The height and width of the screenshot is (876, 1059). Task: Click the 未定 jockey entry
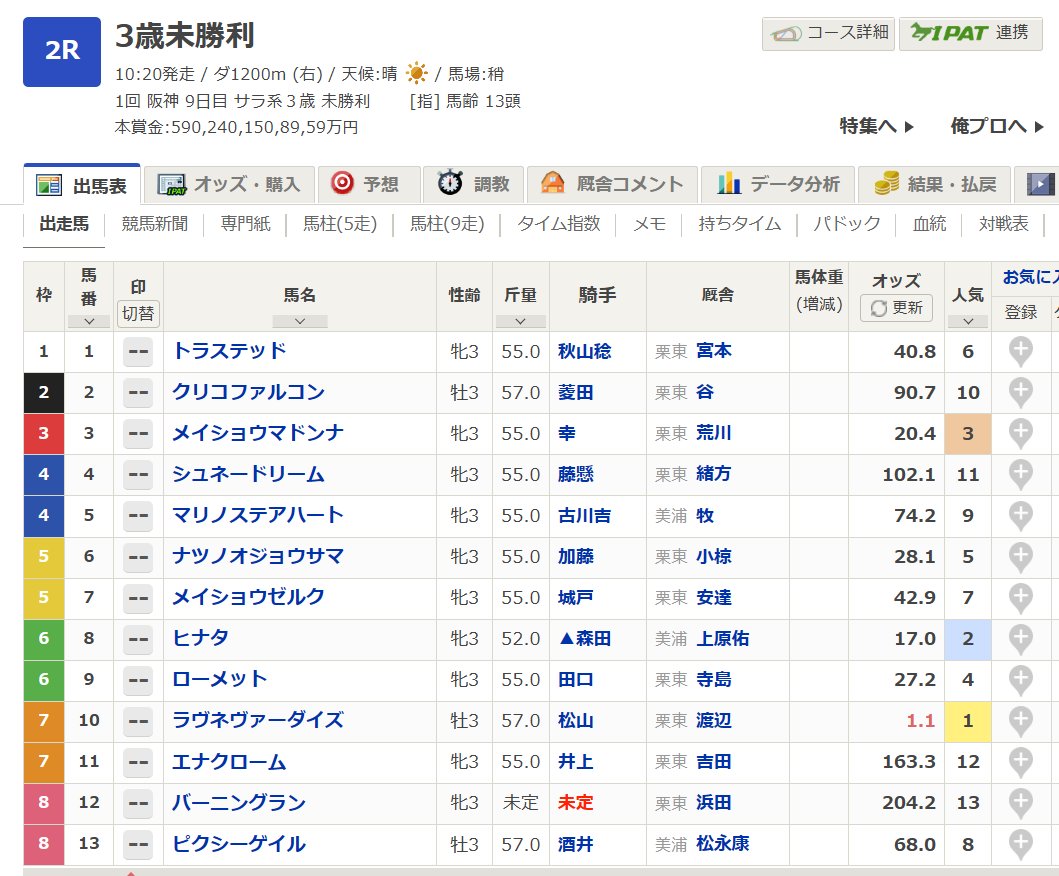click(575, 802)
